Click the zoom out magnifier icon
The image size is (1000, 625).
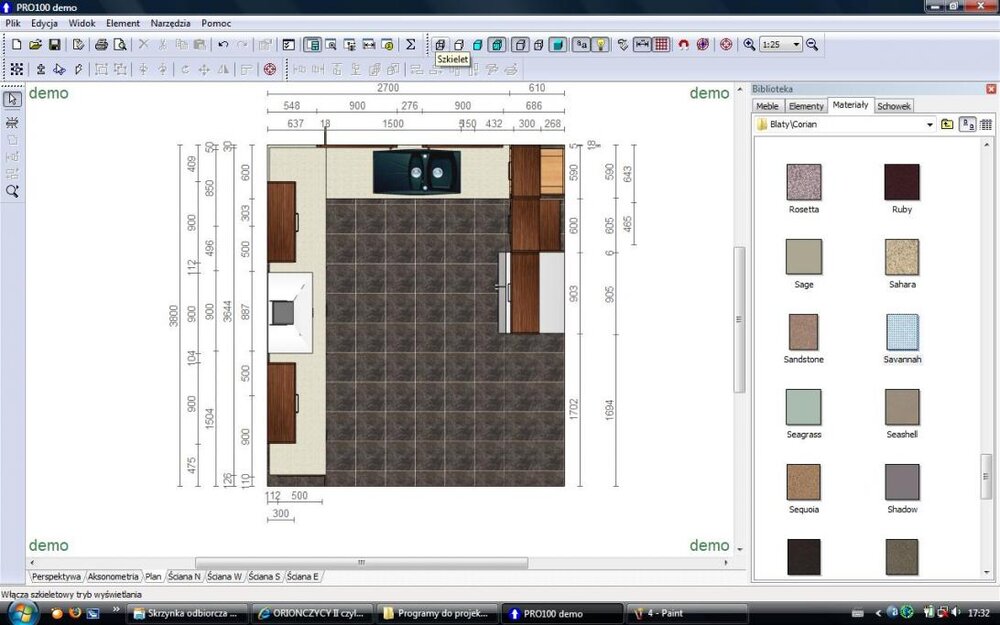tap(812, 45)
